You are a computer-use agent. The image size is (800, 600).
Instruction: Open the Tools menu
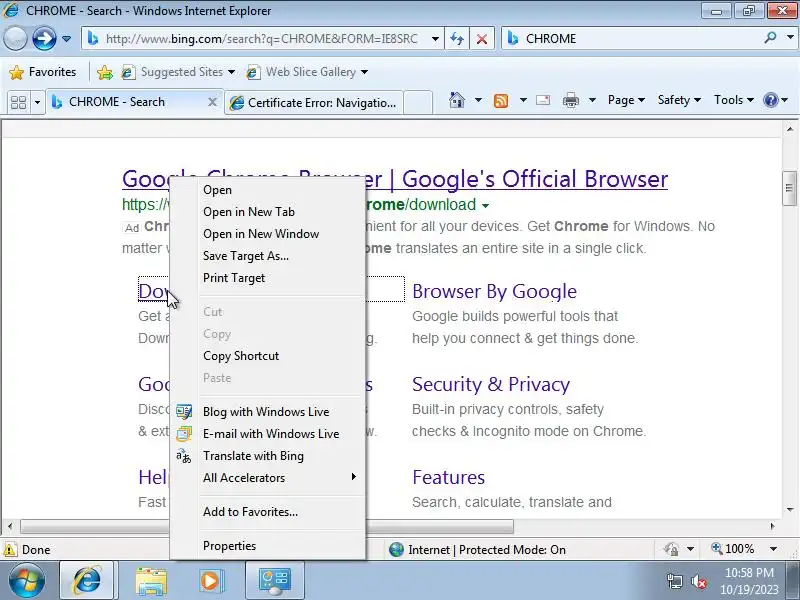734,100
